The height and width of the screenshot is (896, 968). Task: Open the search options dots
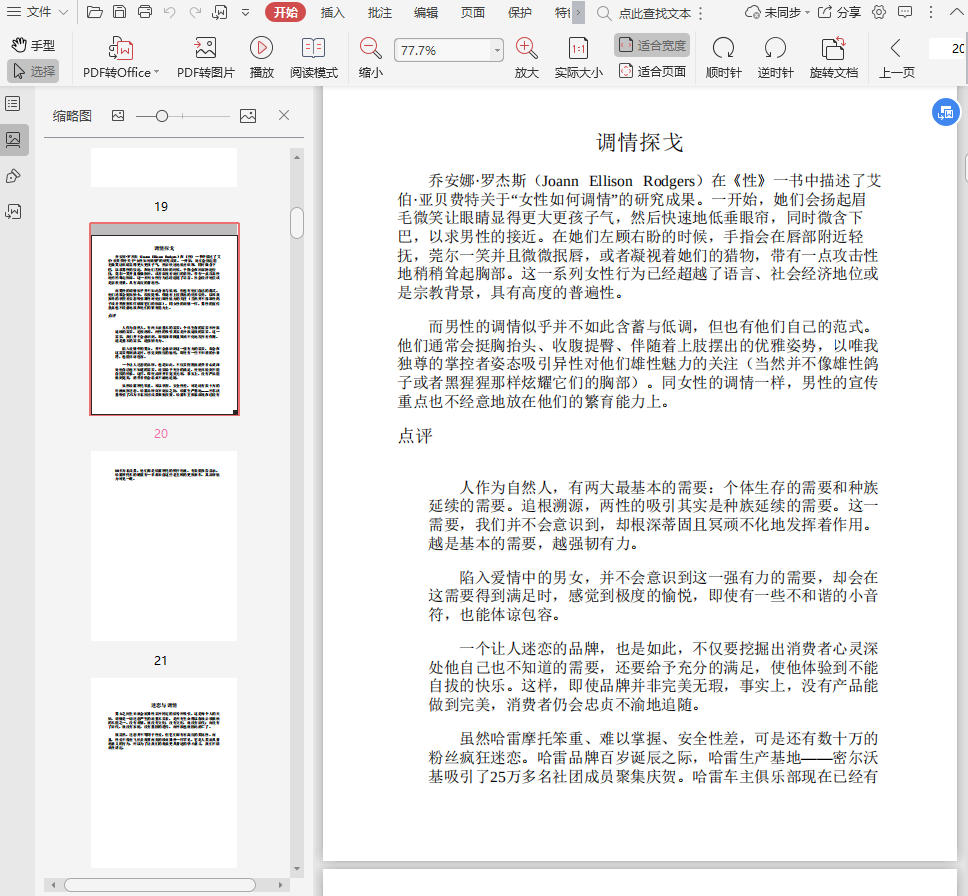click(701, 13)
